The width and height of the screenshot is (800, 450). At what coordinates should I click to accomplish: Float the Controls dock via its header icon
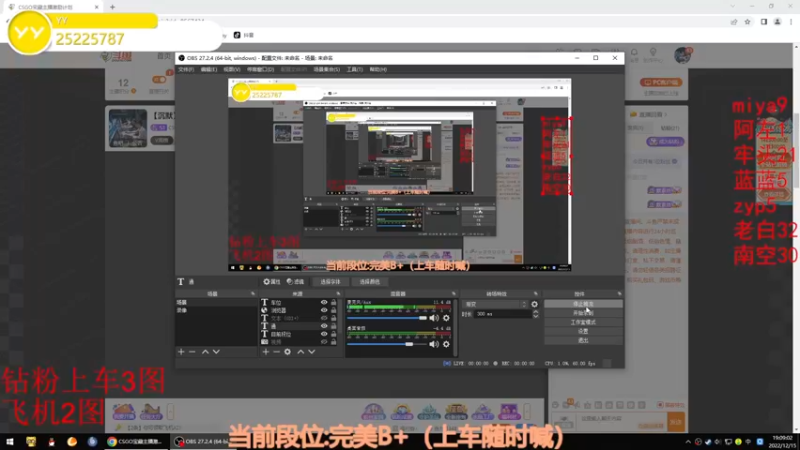(x=619, y=294)
